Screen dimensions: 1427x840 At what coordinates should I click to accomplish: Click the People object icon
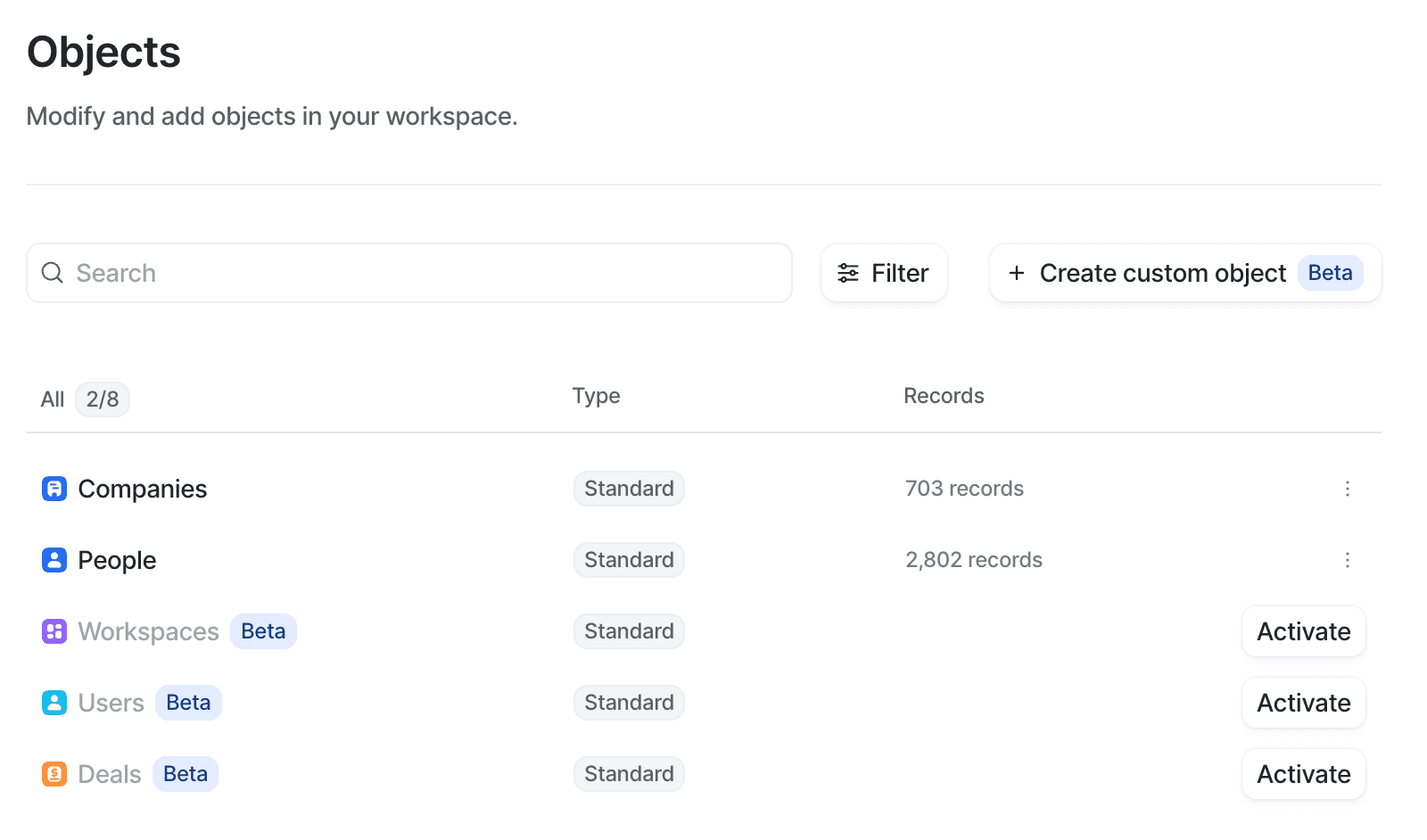click(54, 560)
